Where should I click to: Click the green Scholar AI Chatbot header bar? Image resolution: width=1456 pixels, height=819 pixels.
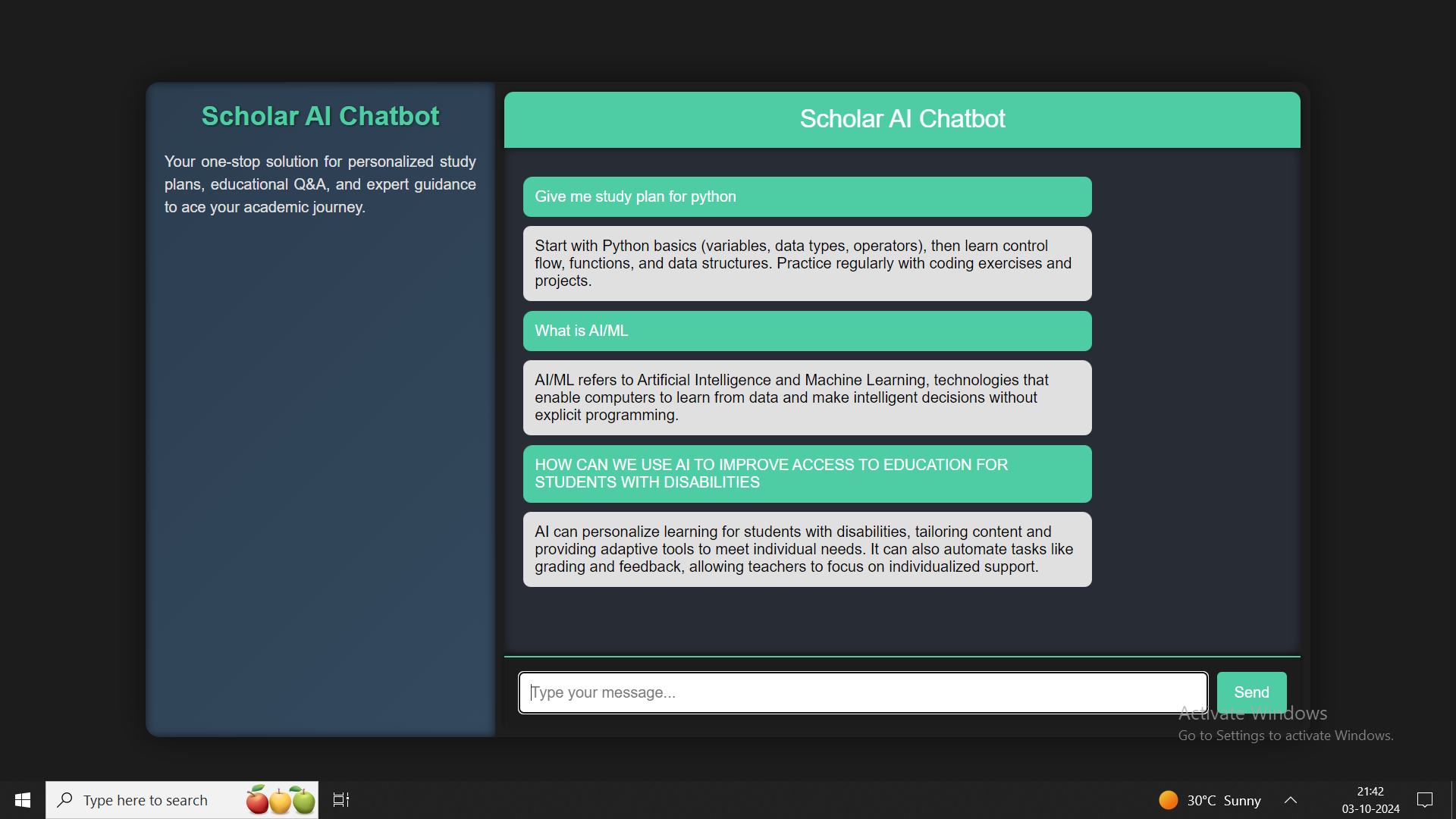(902, 119)
